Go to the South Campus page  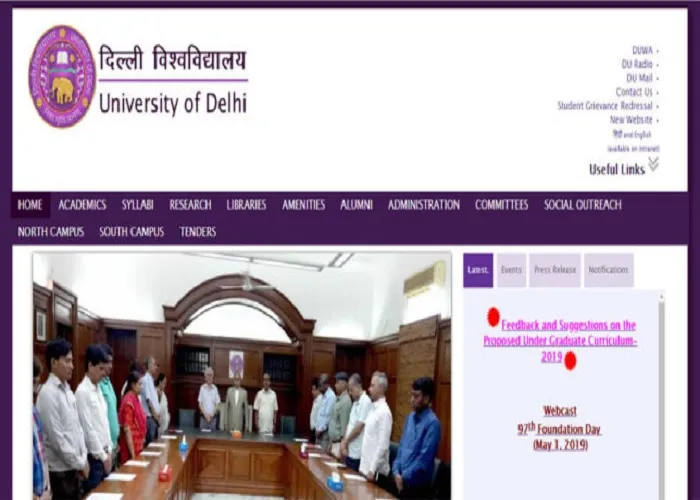click(x=132, y=232)
